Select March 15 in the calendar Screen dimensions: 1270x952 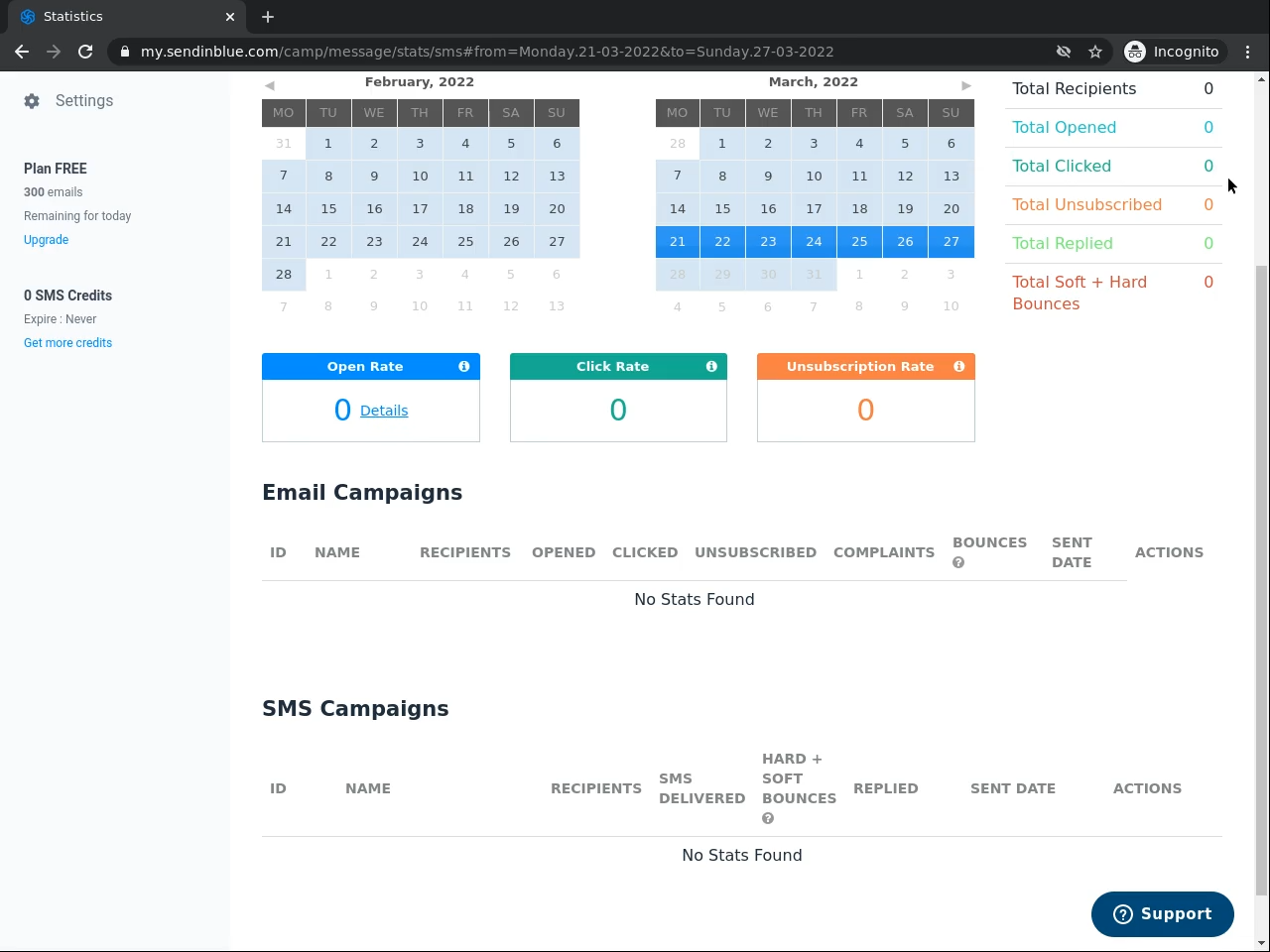[x=722, y=209]
